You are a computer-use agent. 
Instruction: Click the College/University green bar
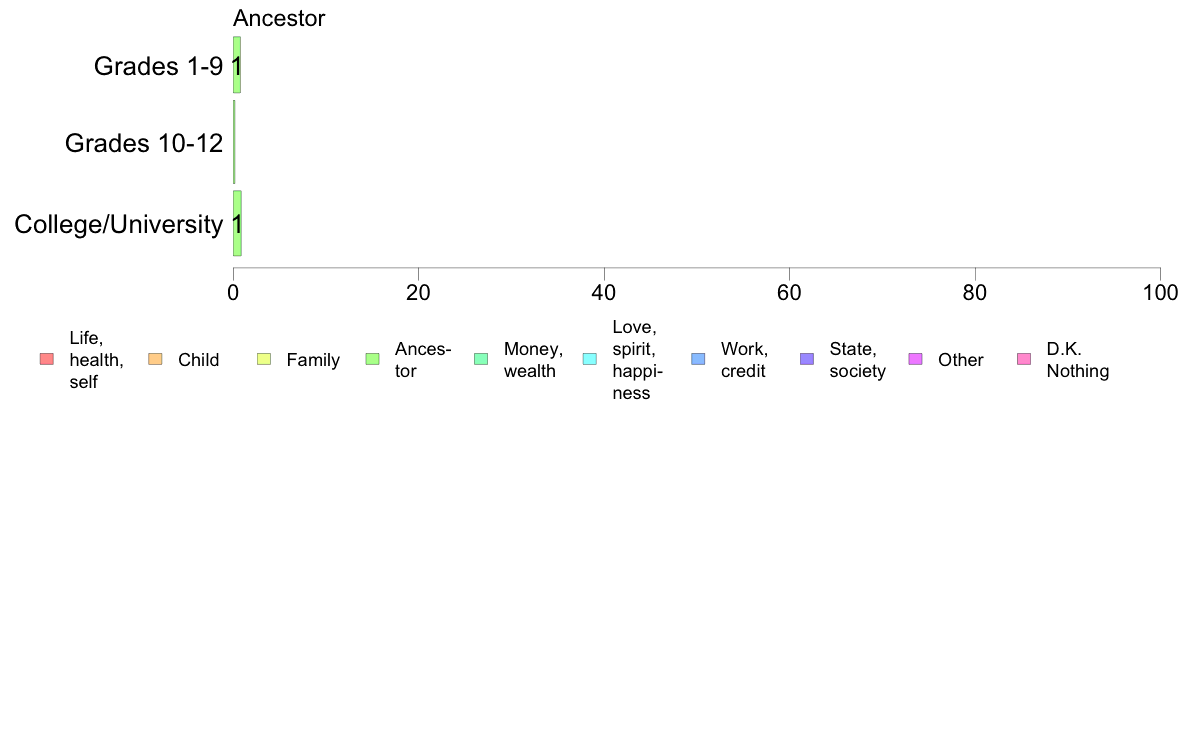coord(237,224)
